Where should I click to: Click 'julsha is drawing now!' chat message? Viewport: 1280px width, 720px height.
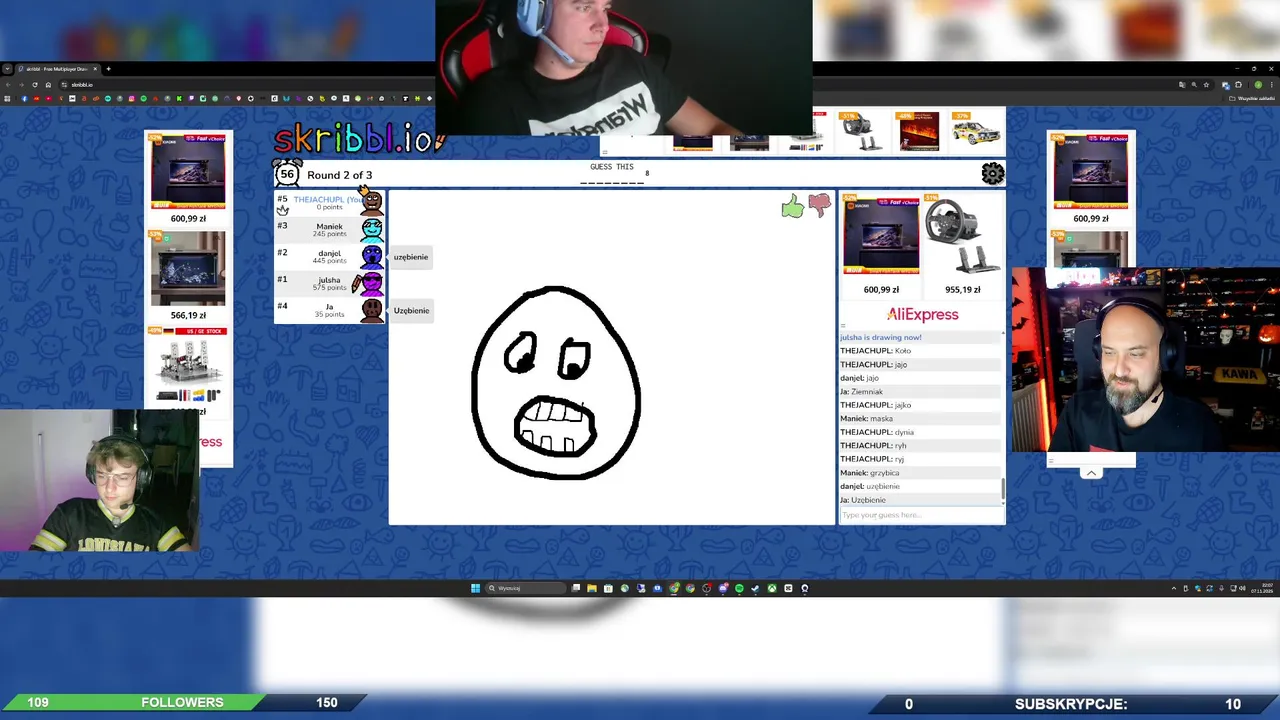[x=881, y=337]
